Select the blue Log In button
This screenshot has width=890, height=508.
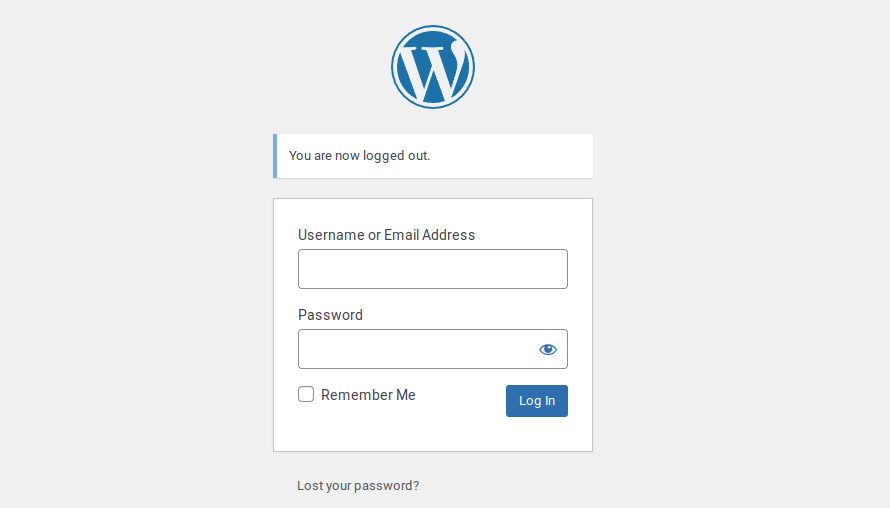point(536,401)
